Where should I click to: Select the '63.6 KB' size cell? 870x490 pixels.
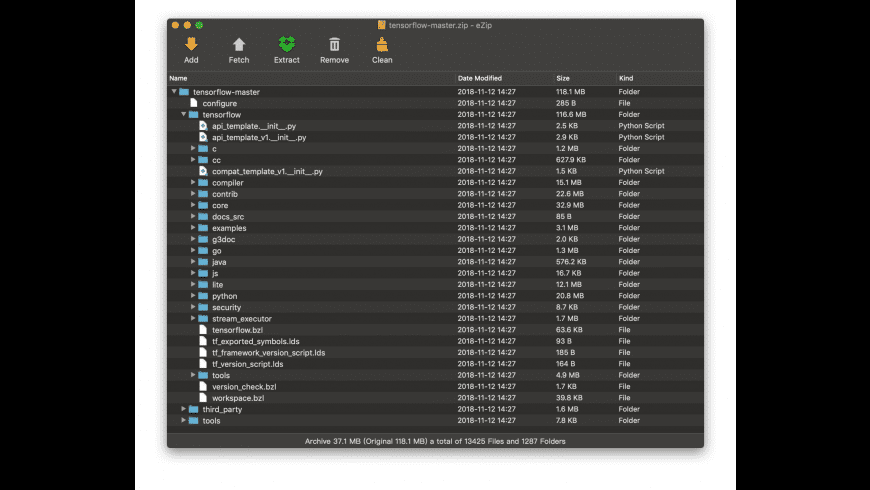(x=569, y=330)
